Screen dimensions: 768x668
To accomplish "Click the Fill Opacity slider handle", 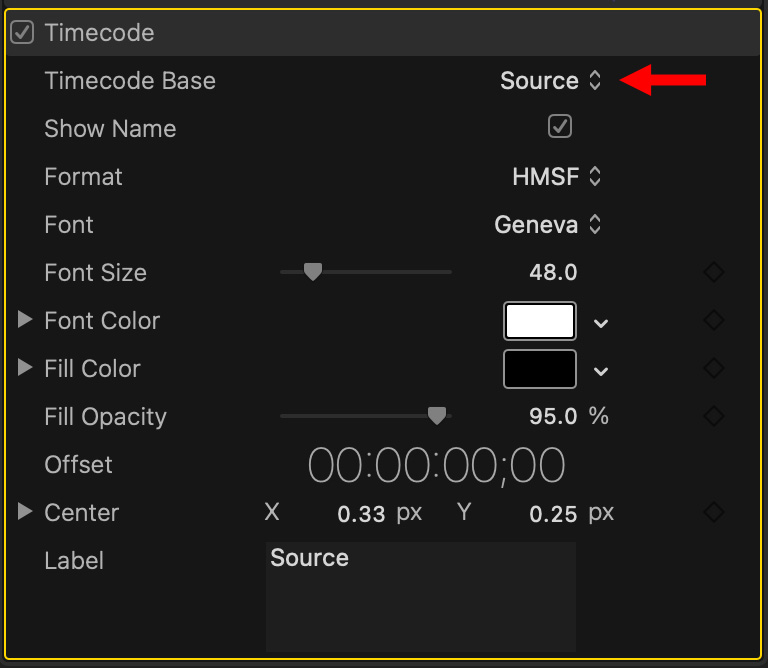I will pos(436,416).
